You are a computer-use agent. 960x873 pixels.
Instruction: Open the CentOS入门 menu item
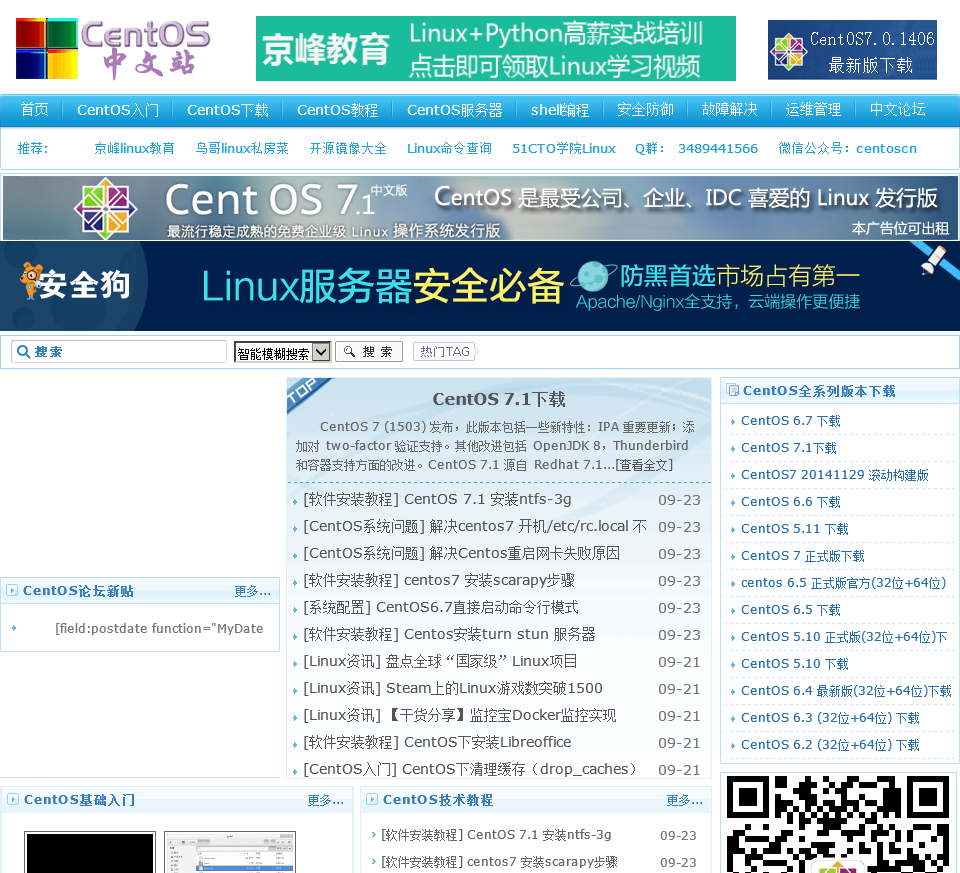(x=118, y=110)
